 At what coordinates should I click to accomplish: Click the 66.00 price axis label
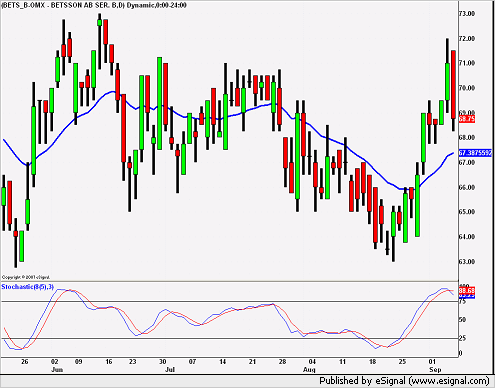(x=467, y=187)
